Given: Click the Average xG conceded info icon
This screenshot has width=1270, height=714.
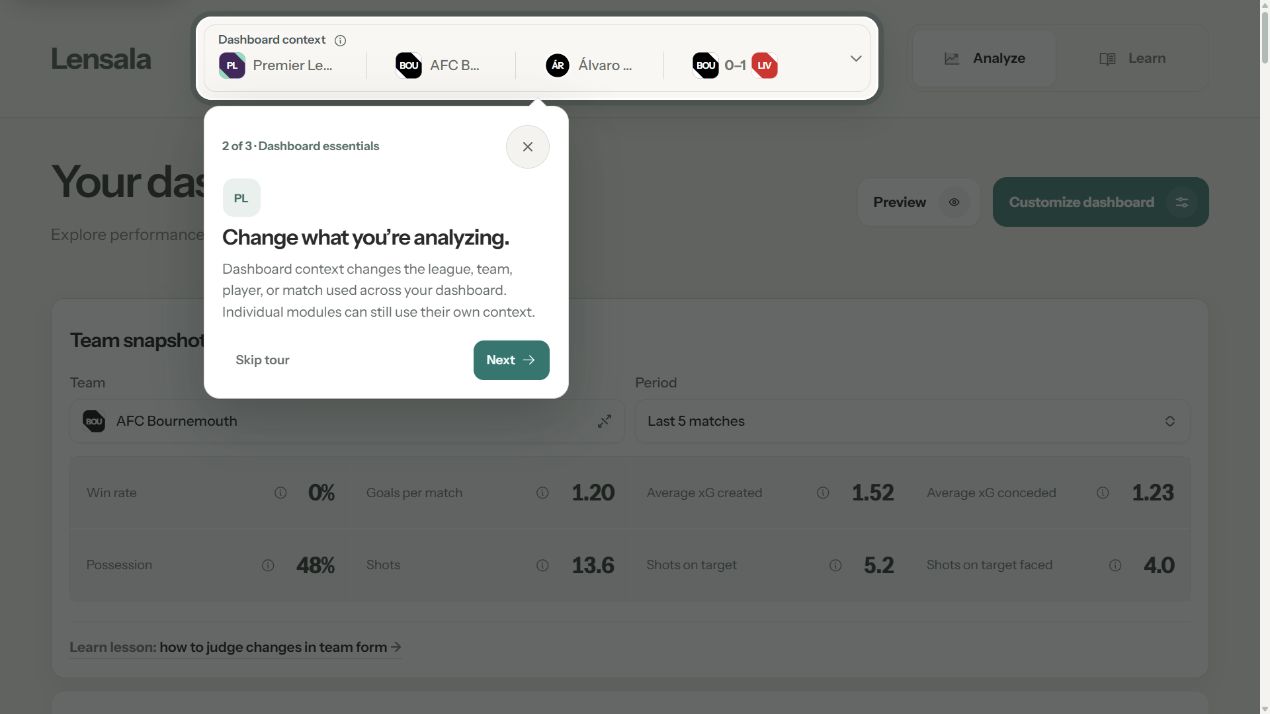Looking at the screenshot, I should 1103,493.
